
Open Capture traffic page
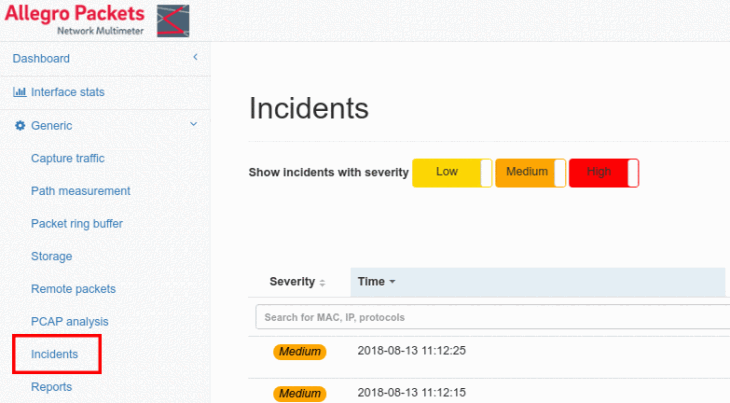[x=68, y=158]
